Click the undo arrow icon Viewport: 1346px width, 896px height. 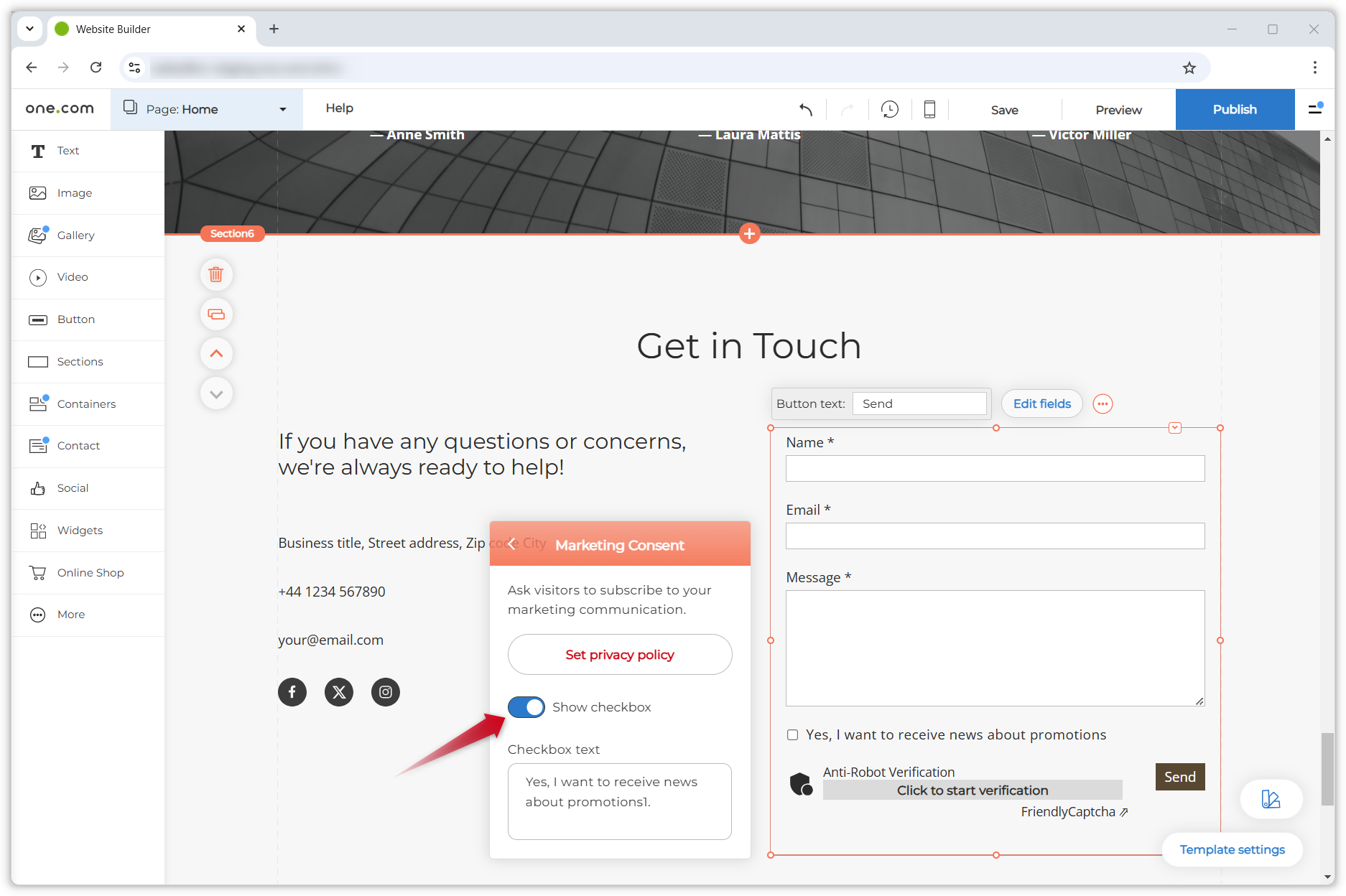pyautogui.click(x=806, y=109)
